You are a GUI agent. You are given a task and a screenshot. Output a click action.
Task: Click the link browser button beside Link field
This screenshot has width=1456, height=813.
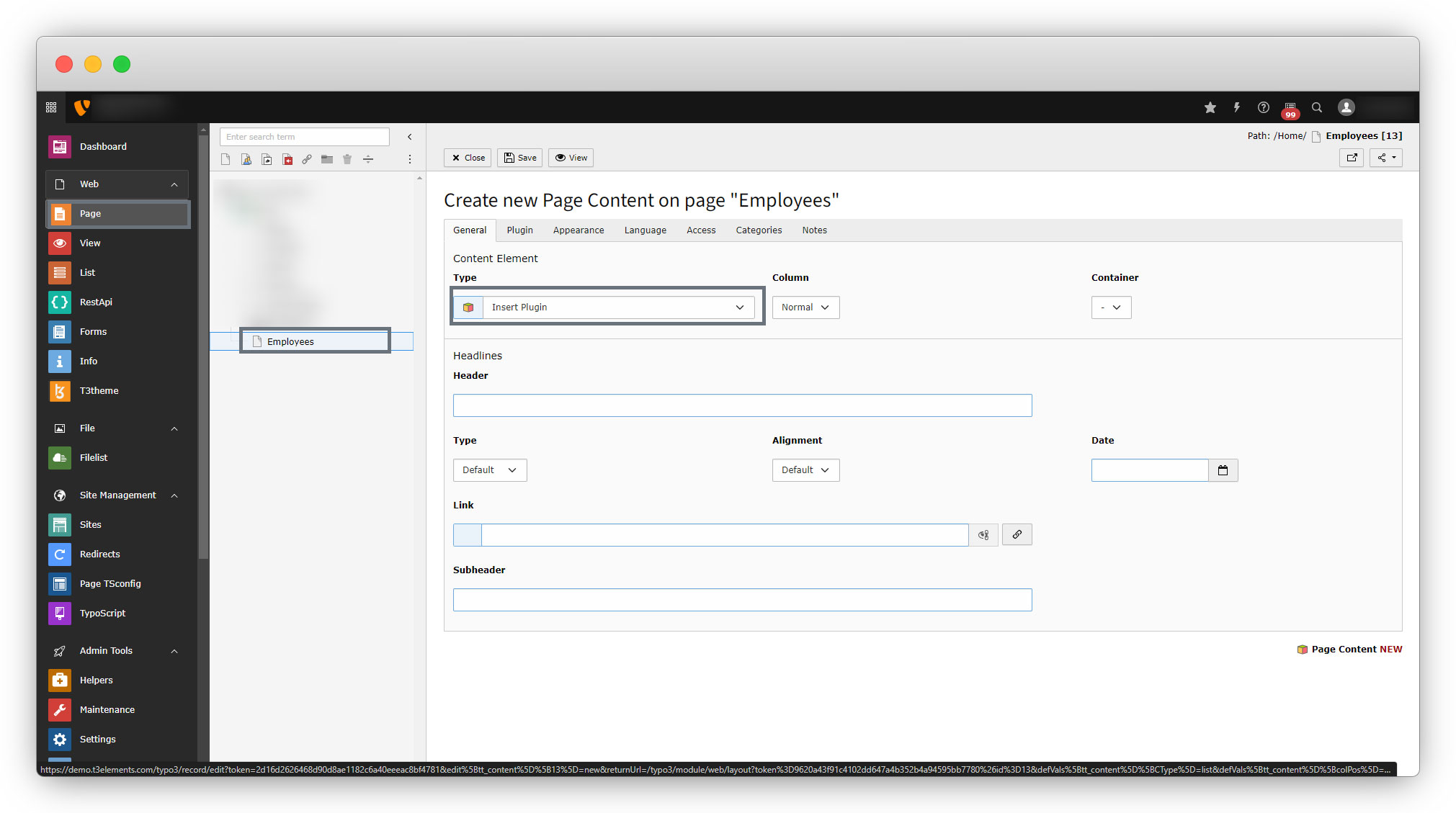point(1017,534)
